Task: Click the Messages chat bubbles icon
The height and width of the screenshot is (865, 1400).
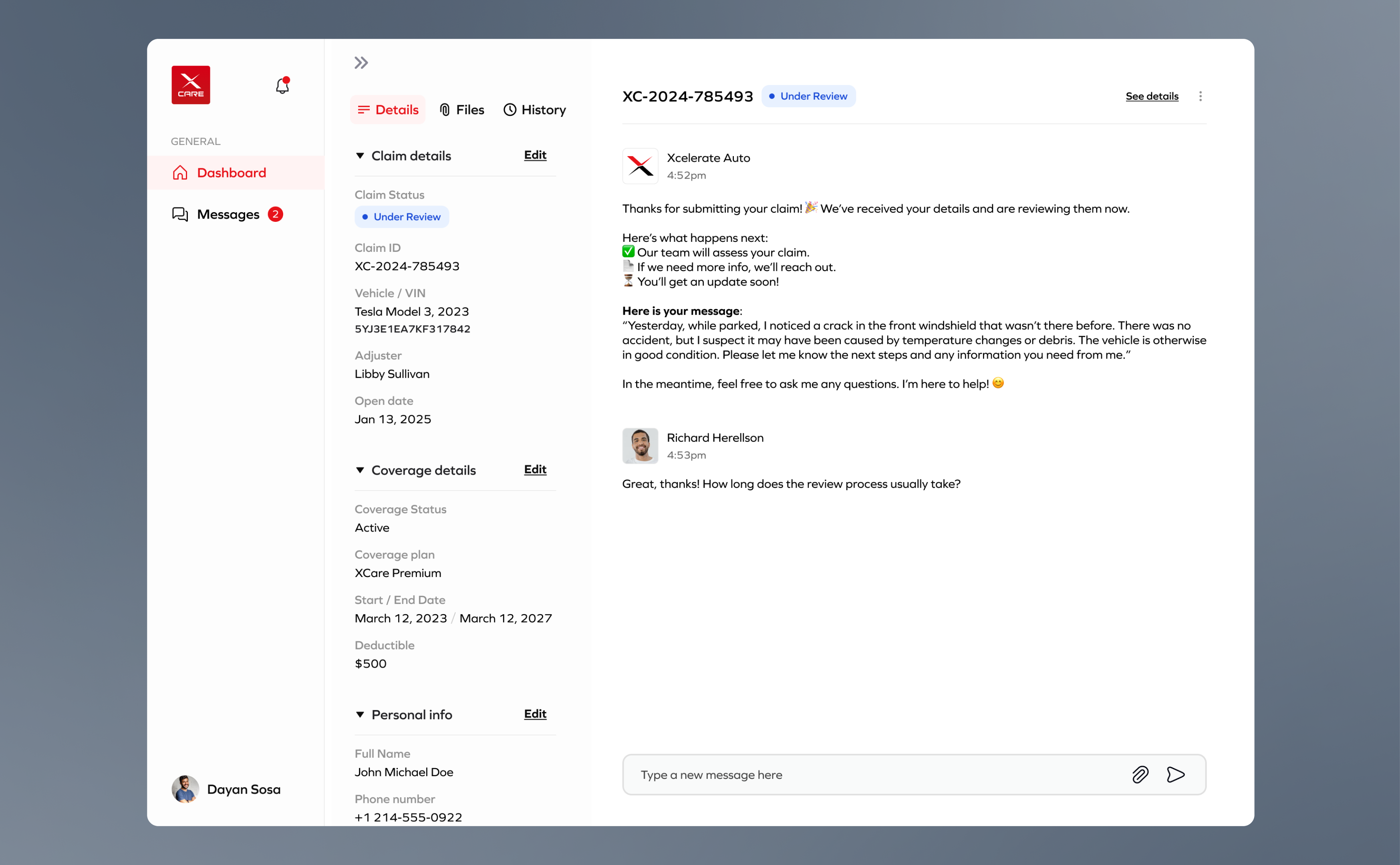Action: [x=179, y=215]
